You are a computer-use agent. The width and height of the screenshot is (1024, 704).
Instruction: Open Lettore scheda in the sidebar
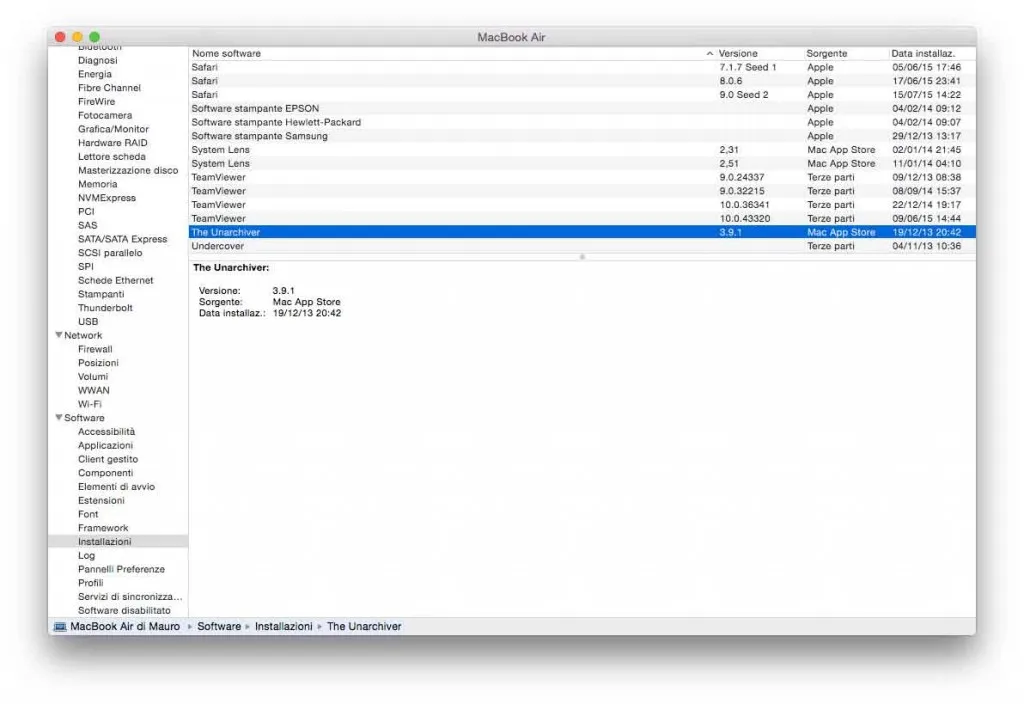tap(112, 156)
